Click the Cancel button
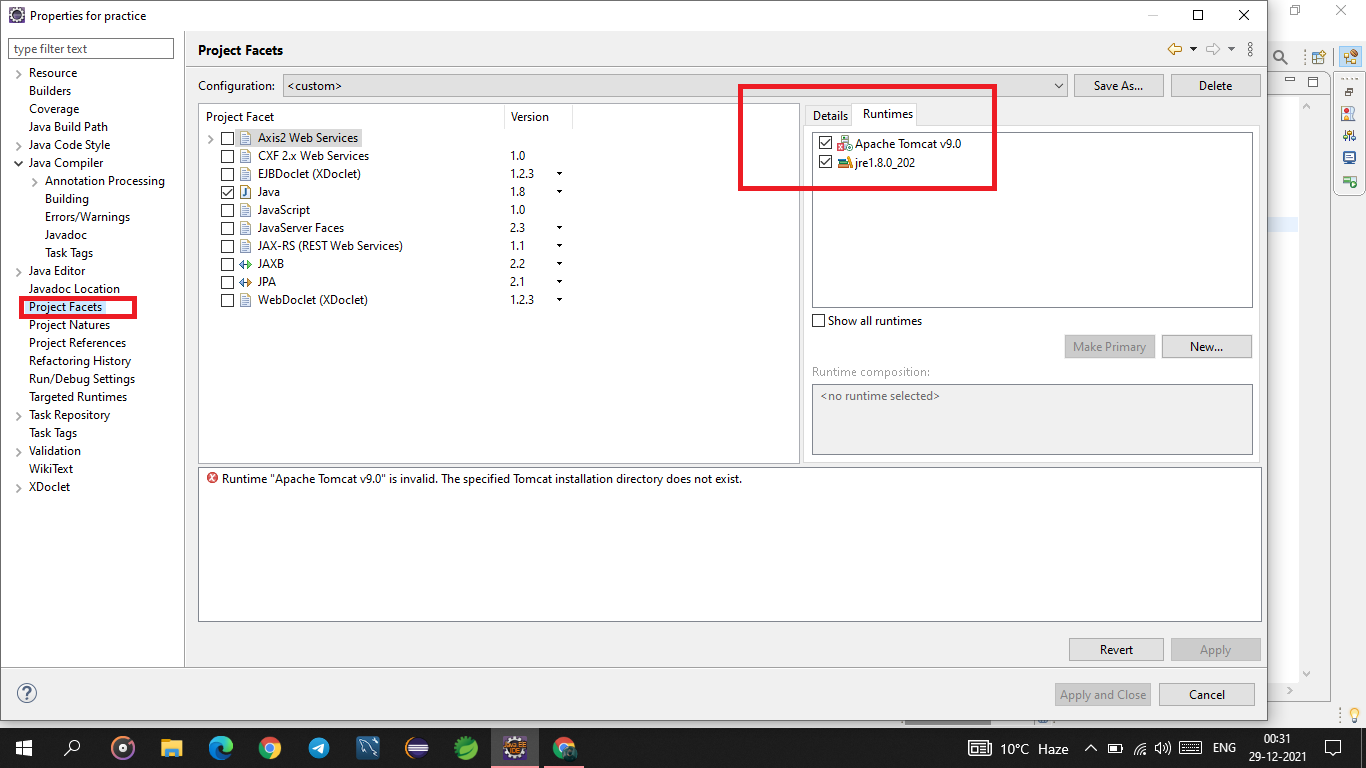The image size is (1366, 768). (x=1207, y=695)
